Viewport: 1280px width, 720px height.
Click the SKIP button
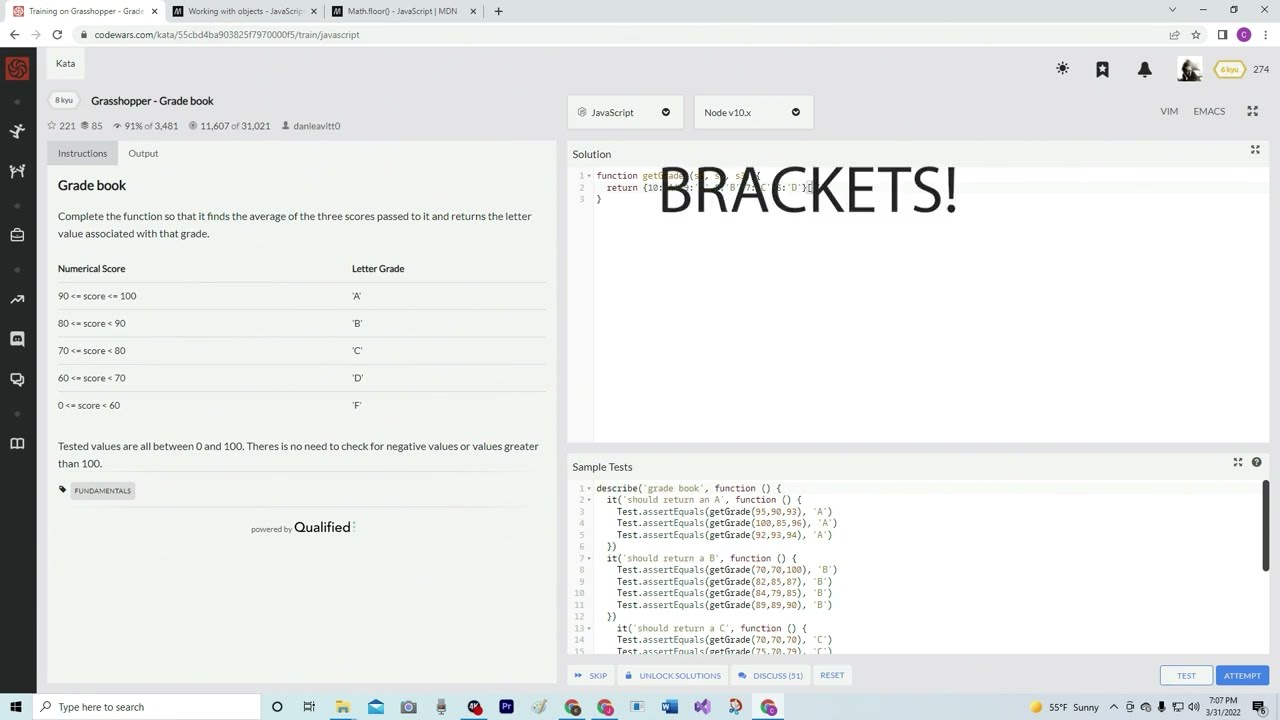click(x=591, y=676)
